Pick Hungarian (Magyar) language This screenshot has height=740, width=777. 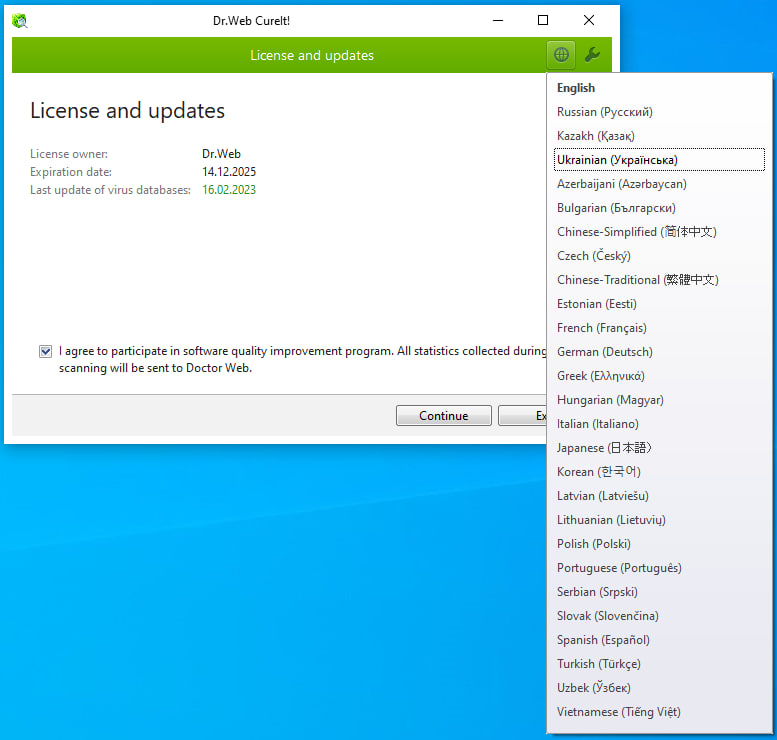click(x=659, y=400)
